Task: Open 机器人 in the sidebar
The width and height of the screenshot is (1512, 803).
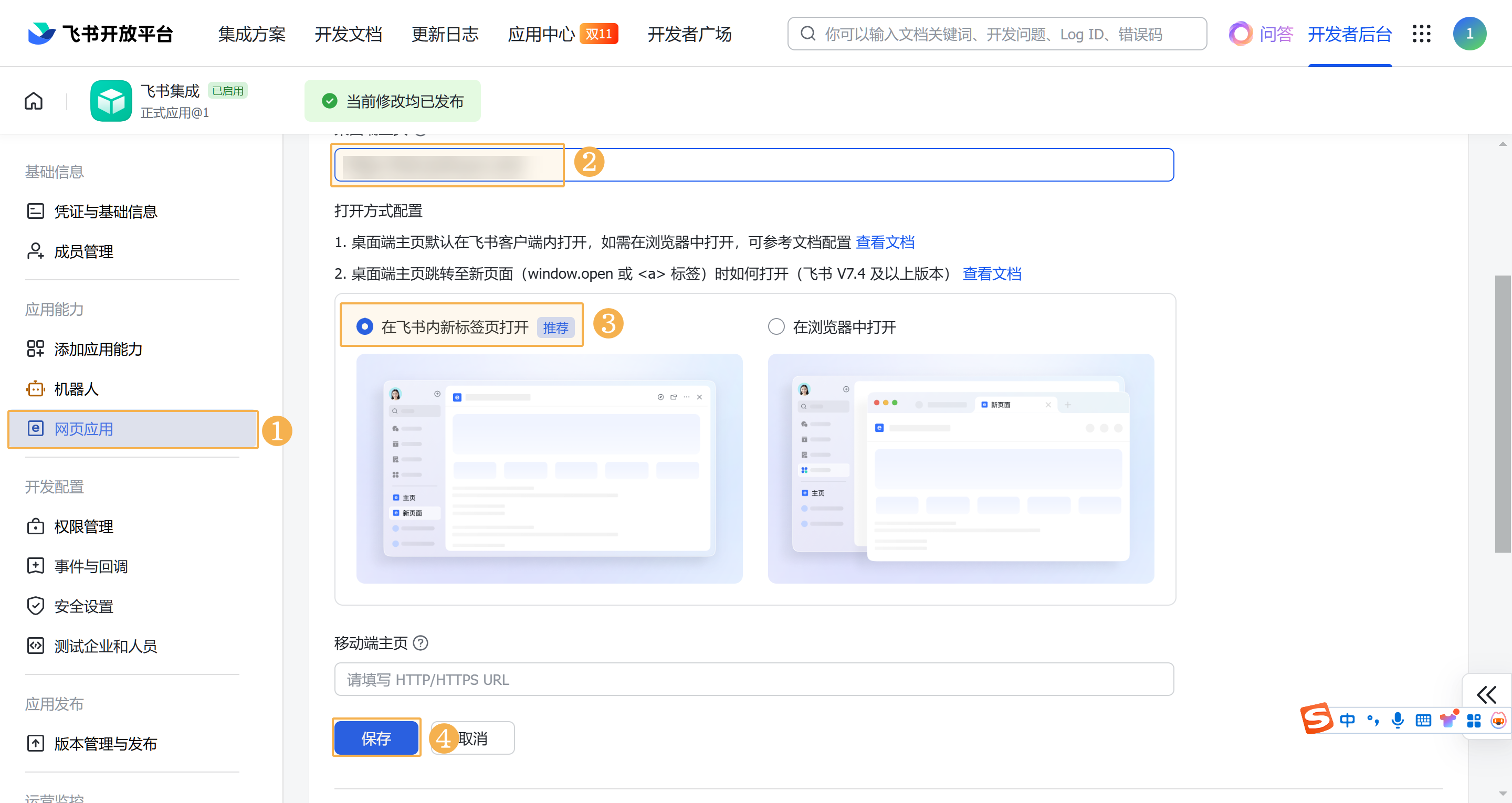Action: coord(76,389)
